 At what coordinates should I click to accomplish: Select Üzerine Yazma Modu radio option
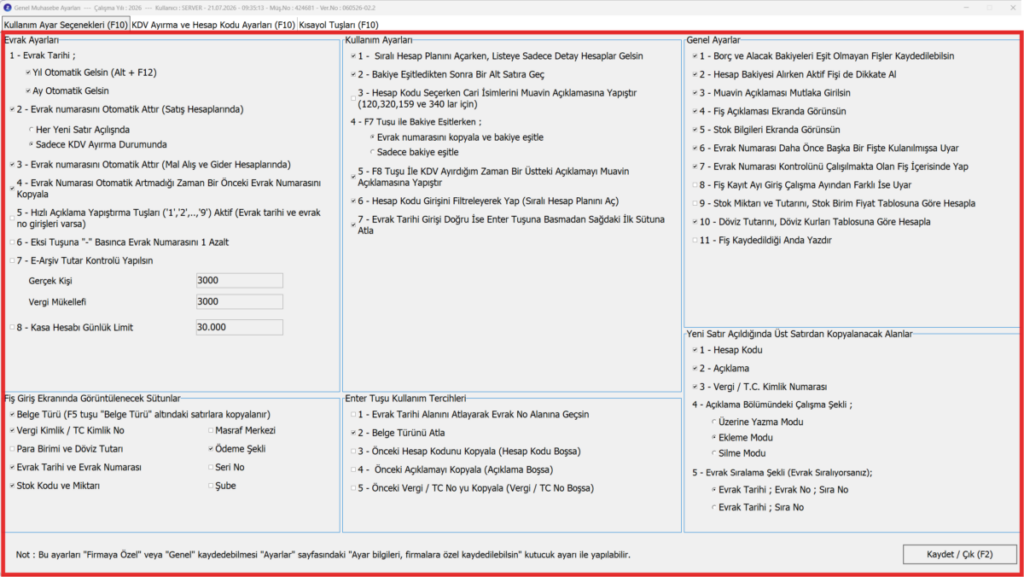(x=714, y=422)
